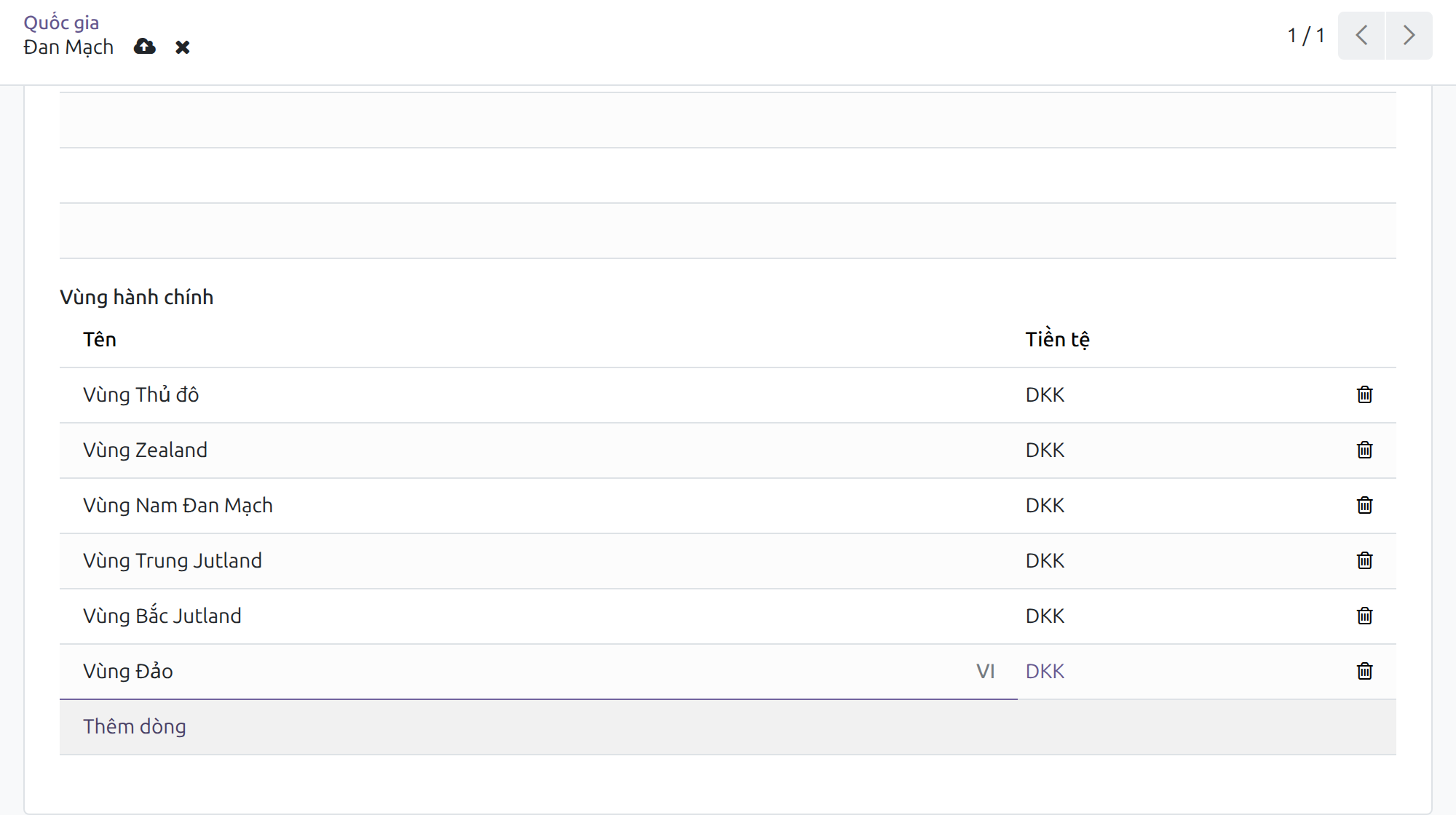
Task: Remove the Vùng Nam Đan Mạch row
Action: click(x=1365, y=505)
